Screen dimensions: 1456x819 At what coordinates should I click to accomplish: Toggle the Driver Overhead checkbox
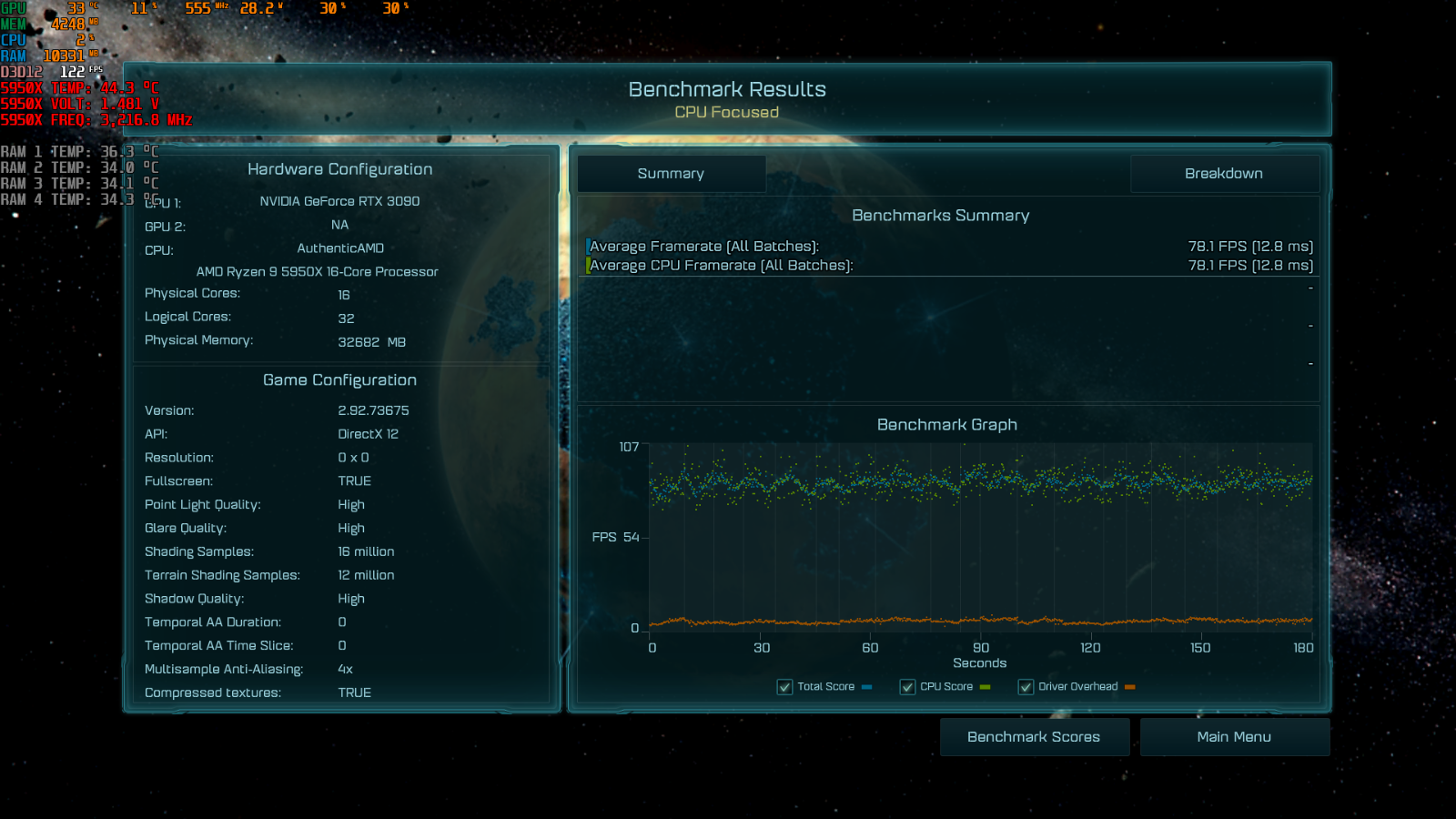pyautogui.click(x=1026, y=687)
